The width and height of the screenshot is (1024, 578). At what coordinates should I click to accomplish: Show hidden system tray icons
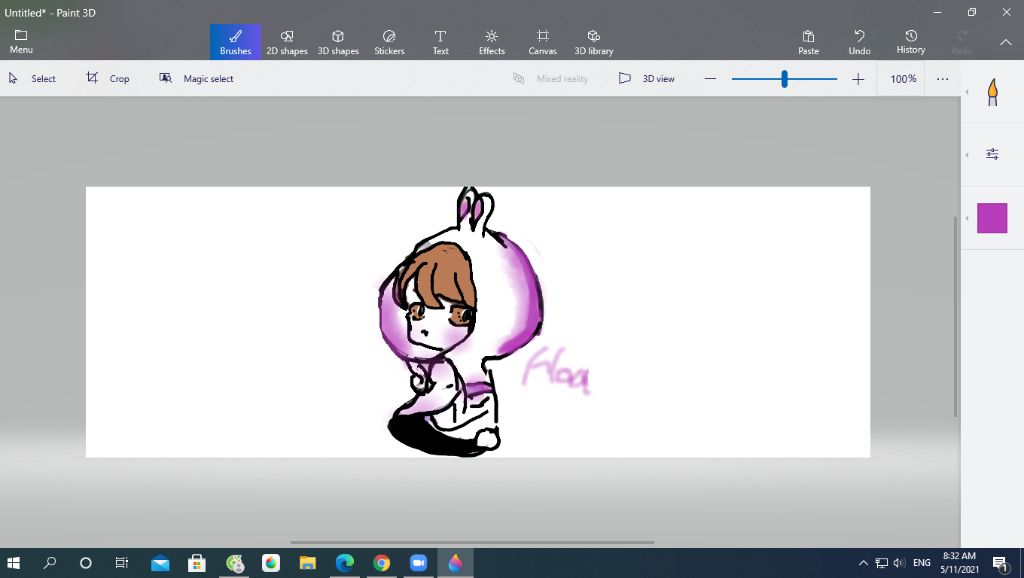pos(863,563)
